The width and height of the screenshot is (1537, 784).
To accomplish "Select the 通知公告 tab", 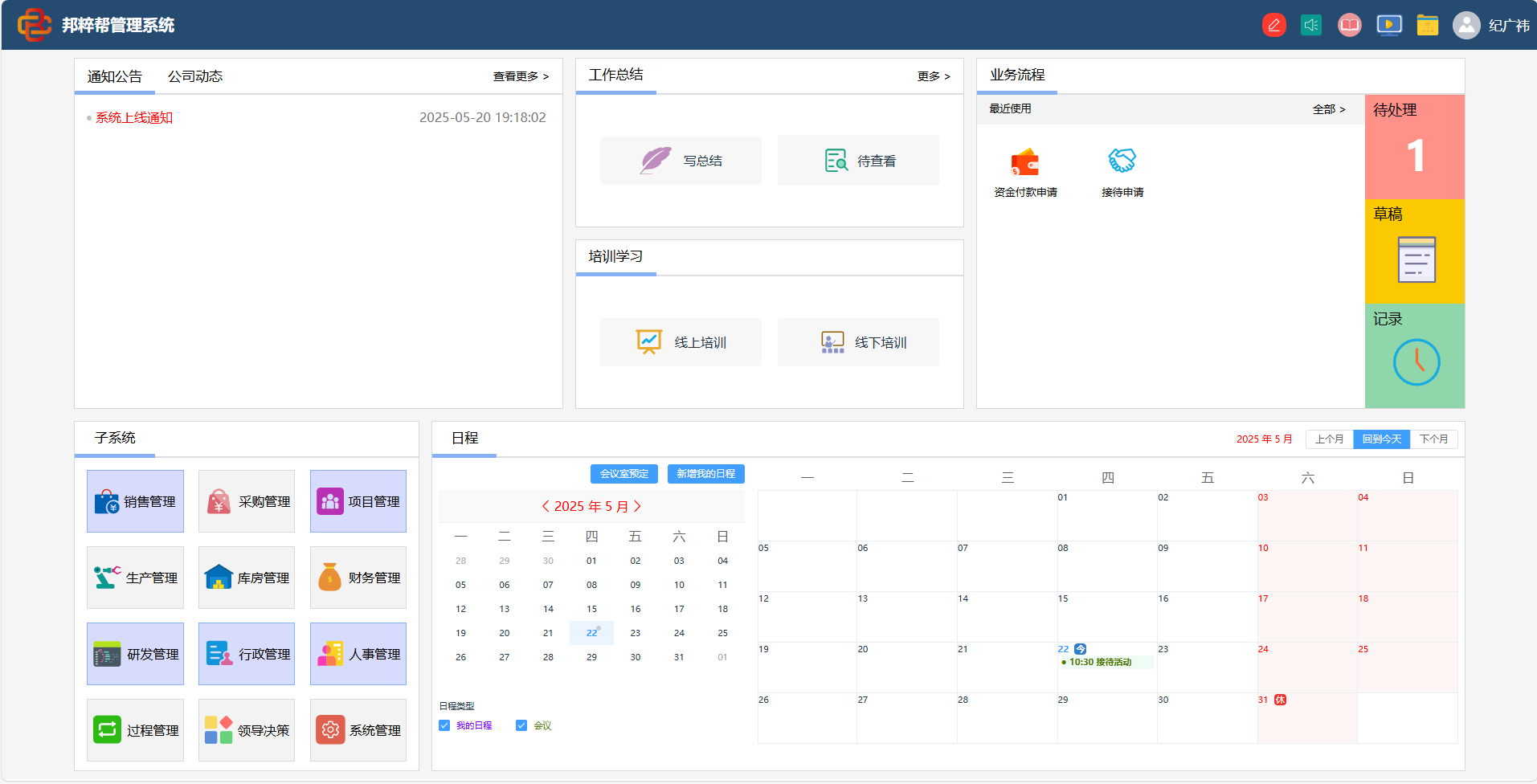I will coord(113,76).
